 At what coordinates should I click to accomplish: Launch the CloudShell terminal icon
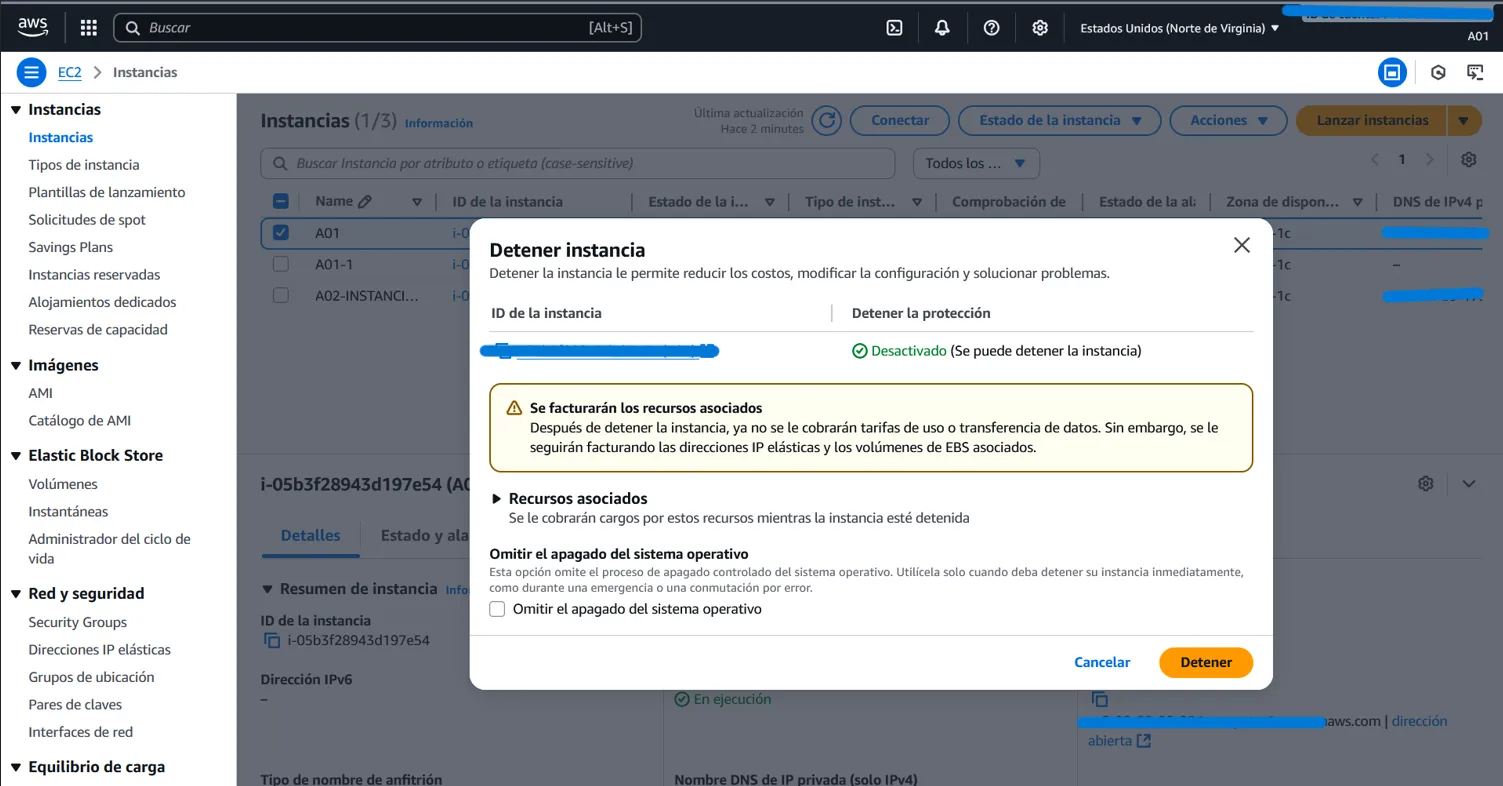tap(894, 28)
